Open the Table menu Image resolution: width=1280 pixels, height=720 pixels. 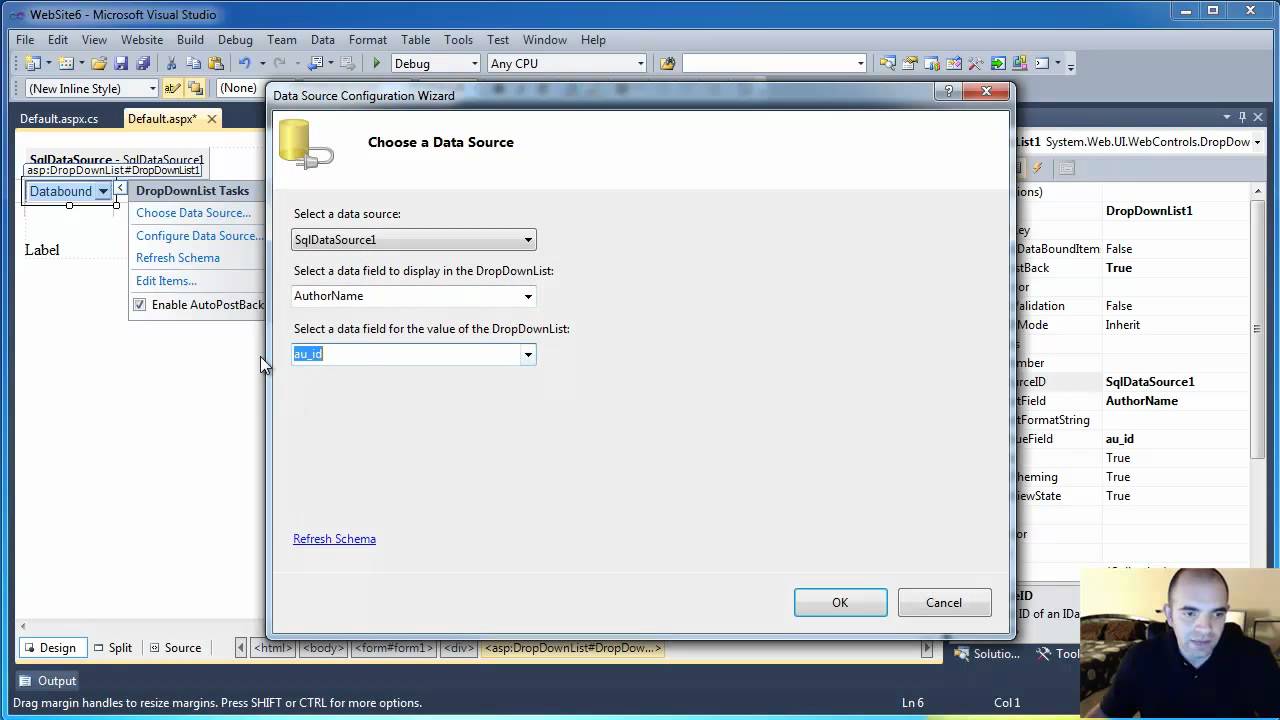[x=415, y=40]
